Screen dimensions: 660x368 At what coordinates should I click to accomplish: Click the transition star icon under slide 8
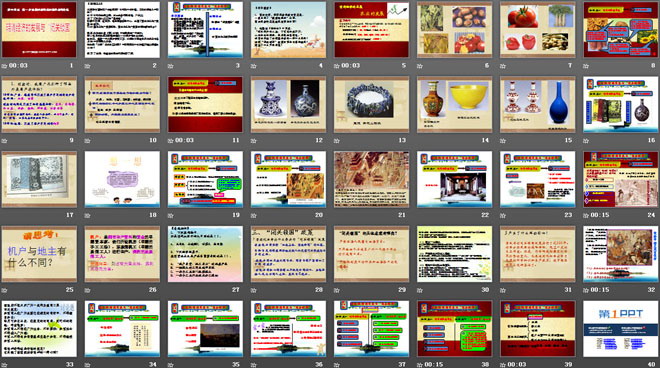click(586, 66)
